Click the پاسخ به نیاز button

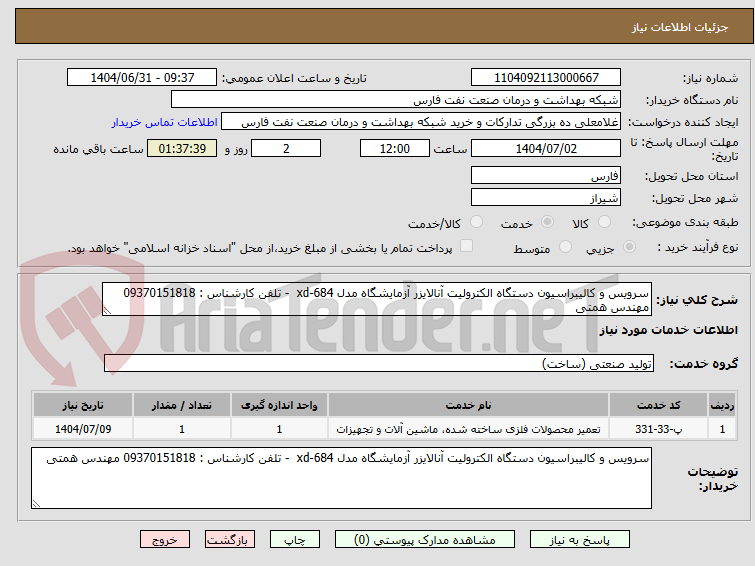click(580, 540)
